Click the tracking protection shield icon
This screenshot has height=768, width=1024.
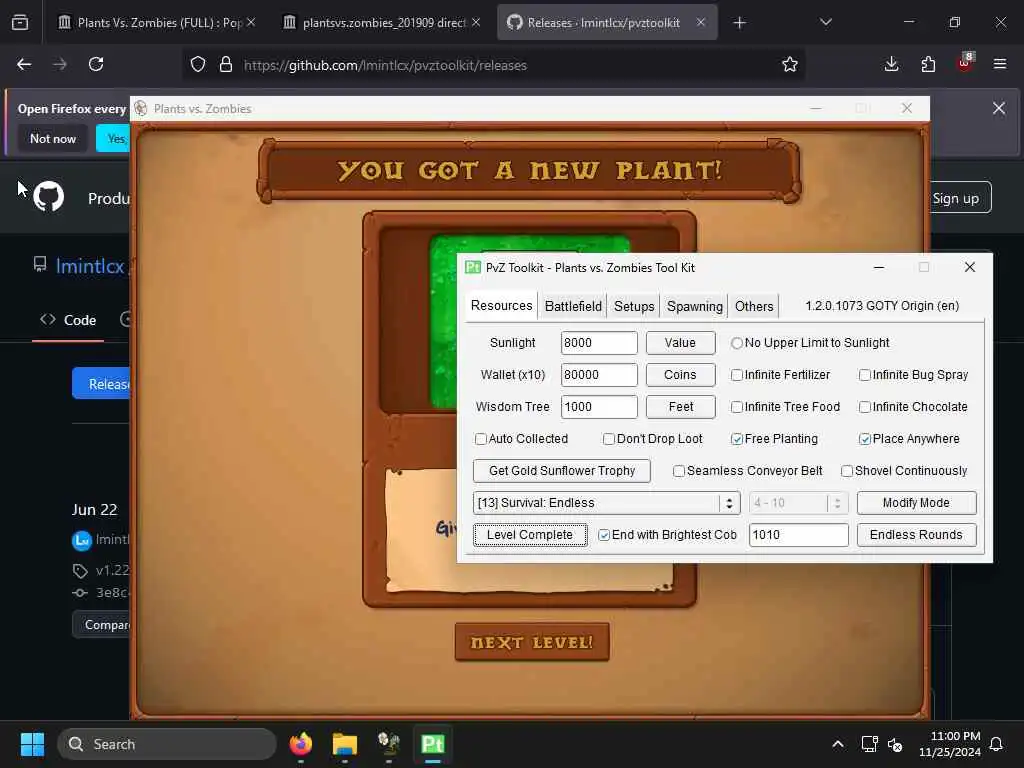[198, 65]
